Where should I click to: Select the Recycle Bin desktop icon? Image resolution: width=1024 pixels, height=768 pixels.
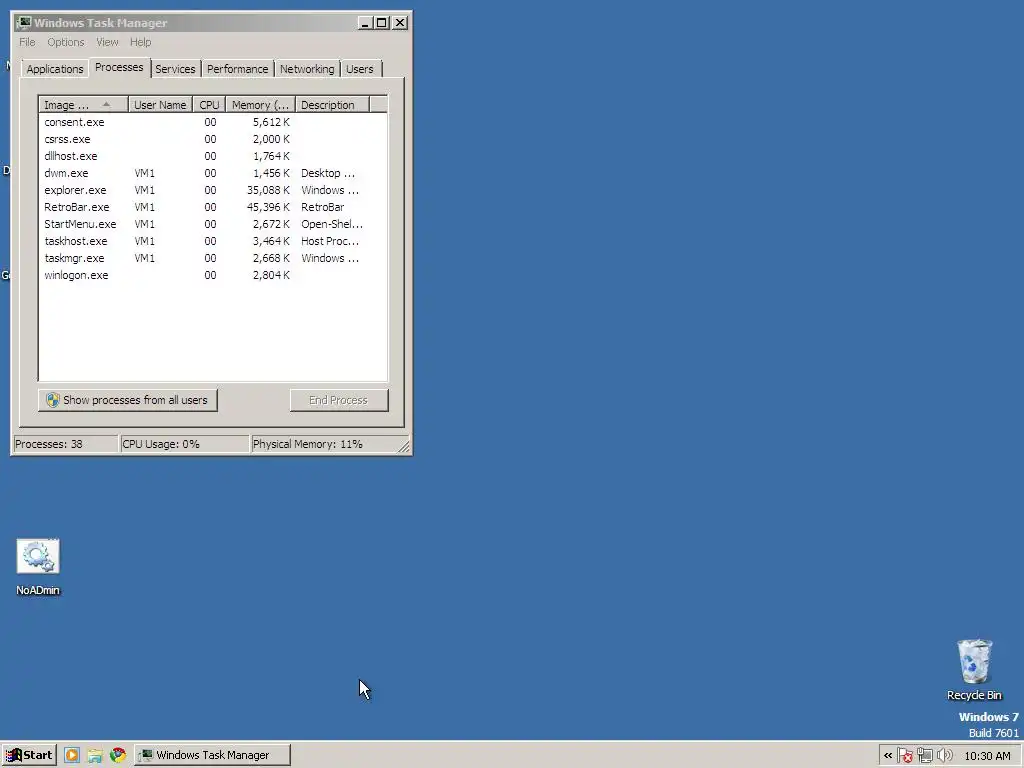point(974,661)
